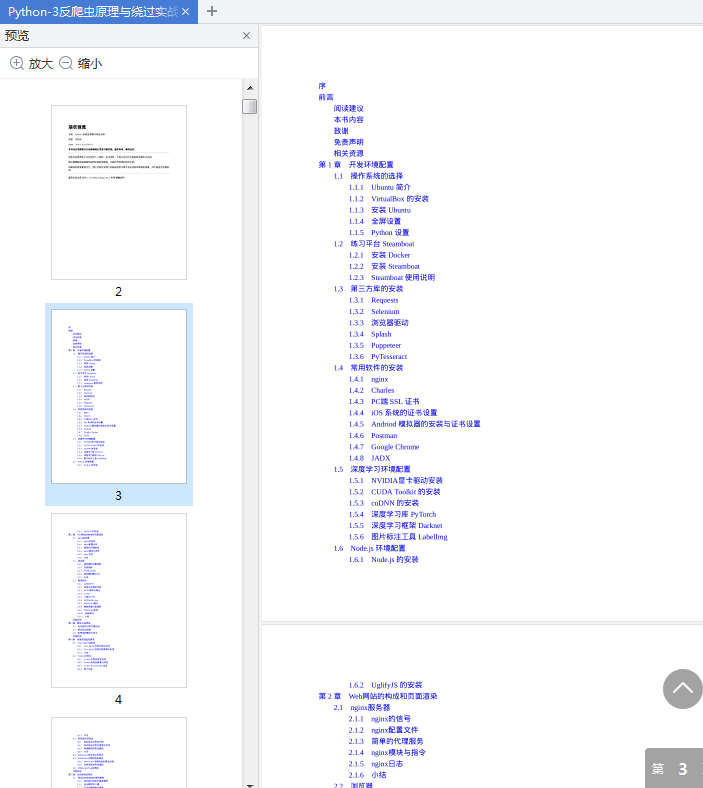Open 1.5.2 CUDA Toolkit 的安装 link
This screenshot has height=788, width=703.
[x=395, y=492]
